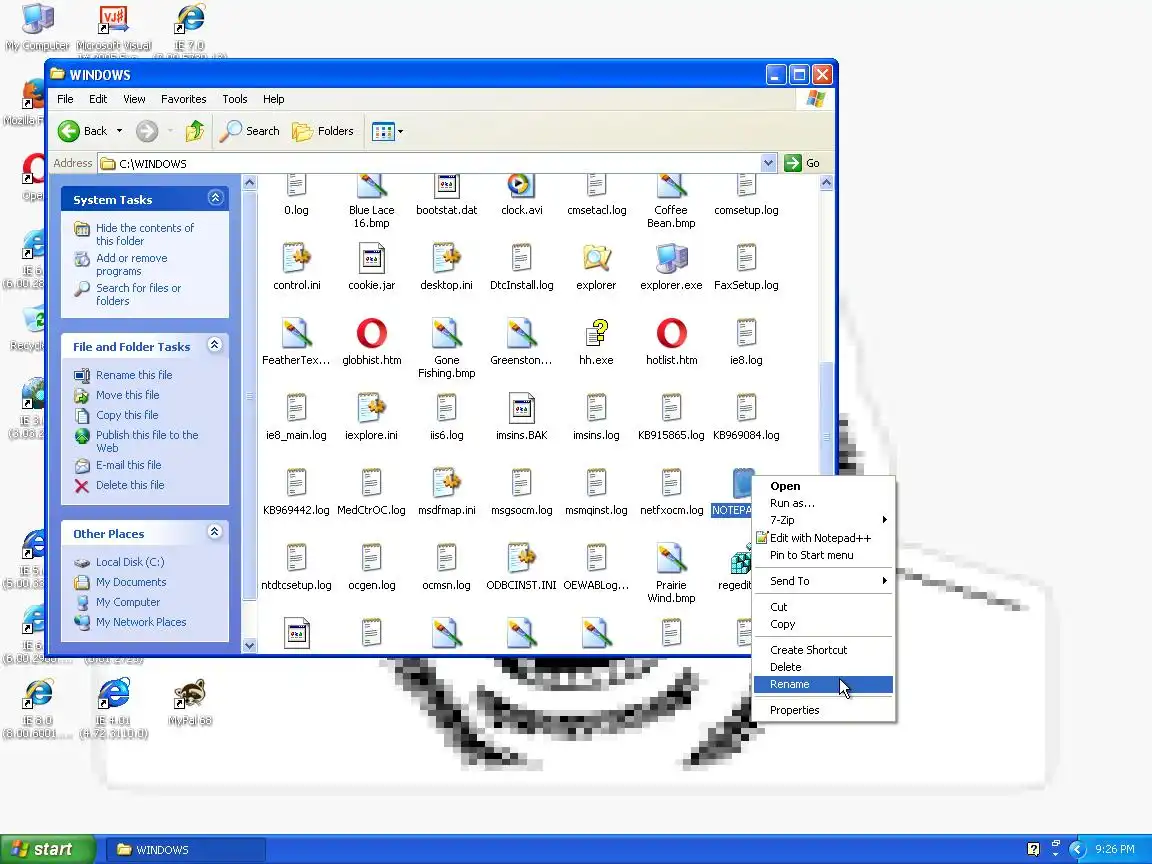Image resolution: width=1152 pixels, height=864 pixels.
Task: Open My Network Places link
Action: tap(141, 622)
